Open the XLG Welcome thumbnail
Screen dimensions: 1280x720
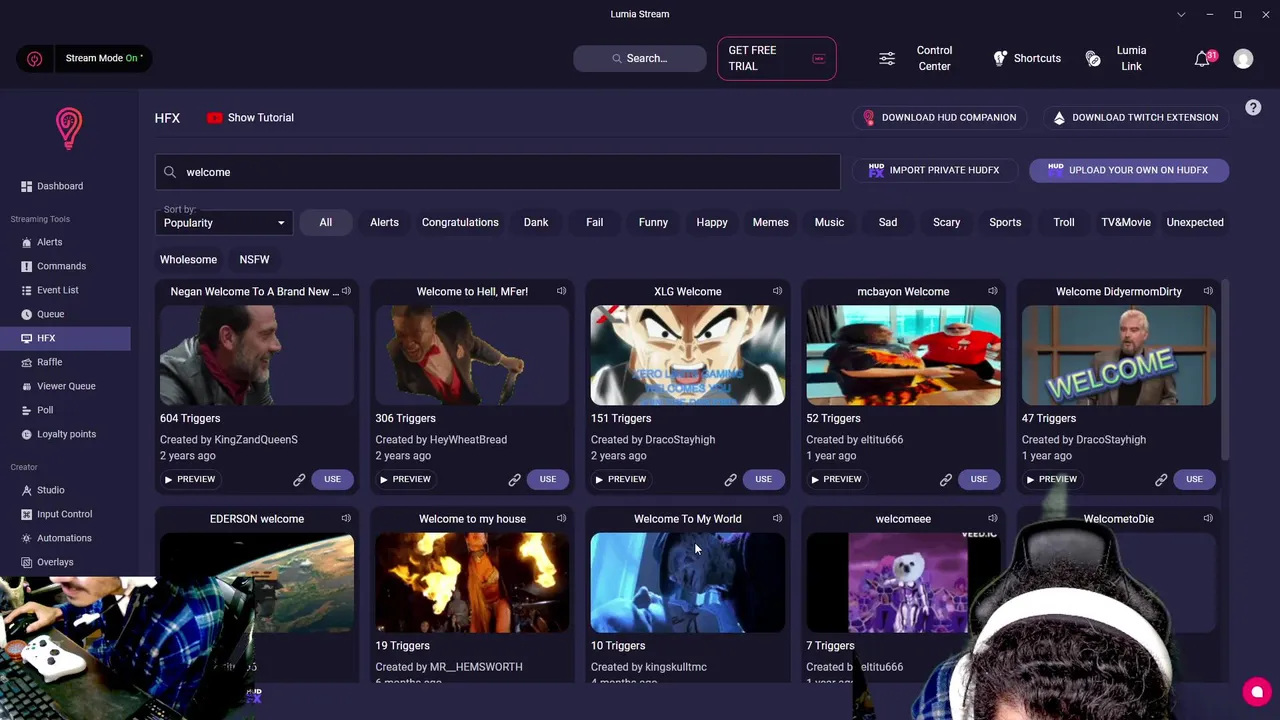point(688,355)
